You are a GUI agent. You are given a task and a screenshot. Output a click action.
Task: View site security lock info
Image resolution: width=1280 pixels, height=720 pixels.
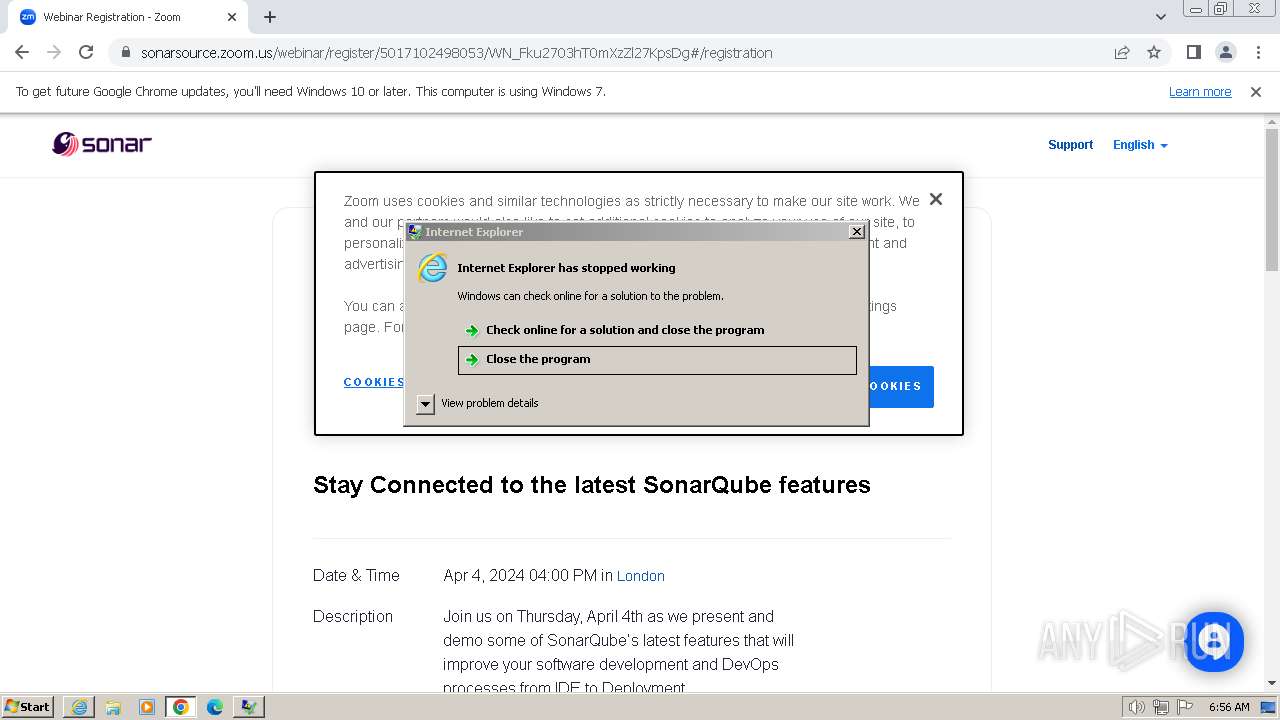[x=126, y=53]
